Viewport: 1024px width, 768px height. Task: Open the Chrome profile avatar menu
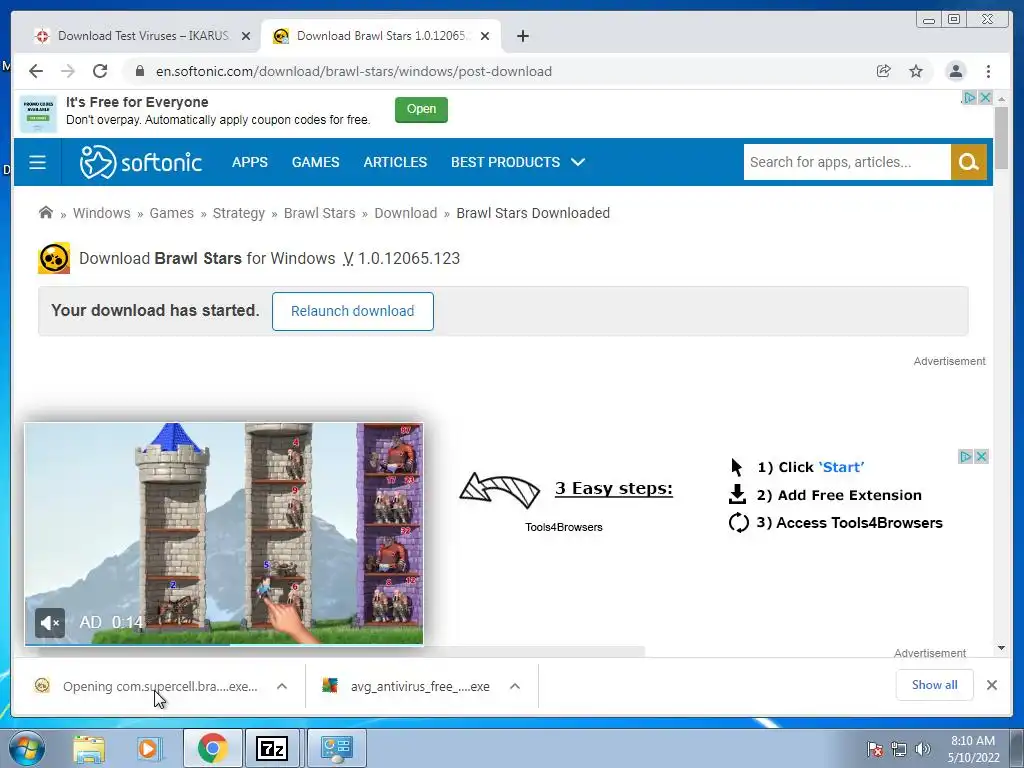click(955, 71)
